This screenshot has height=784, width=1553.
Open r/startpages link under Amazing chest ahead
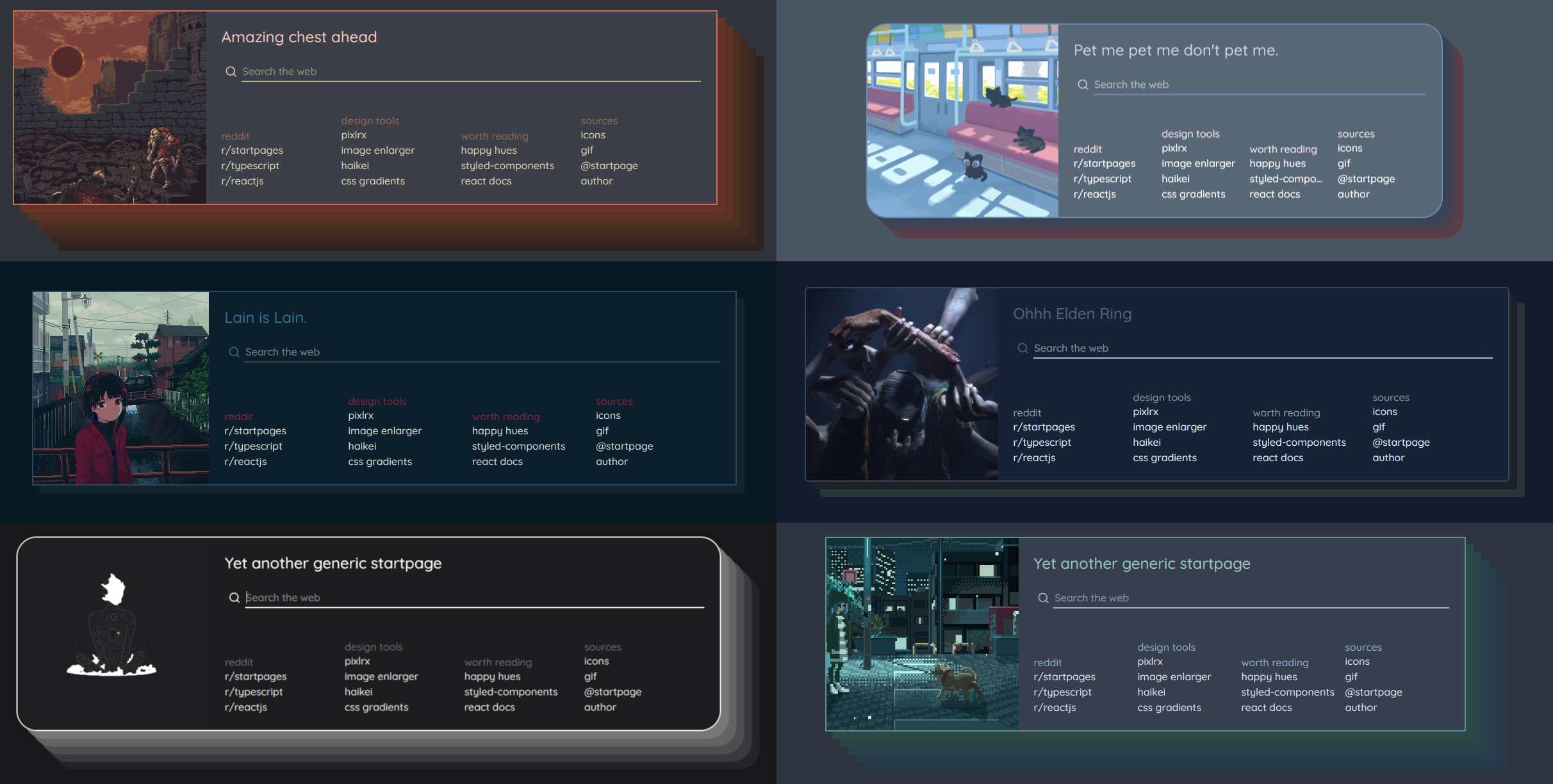click(252, 150)
